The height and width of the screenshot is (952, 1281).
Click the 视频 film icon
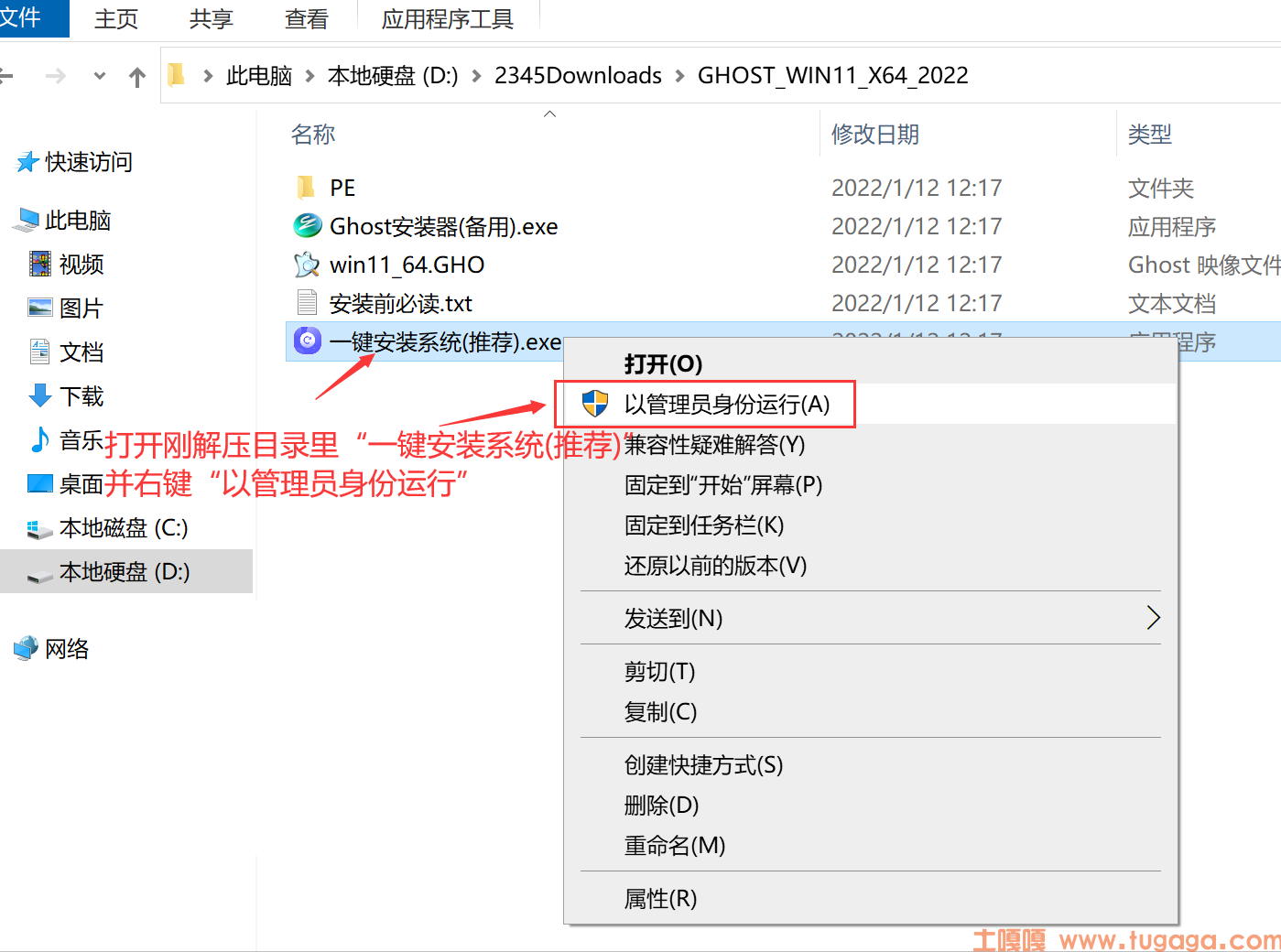(x=40, y=264)
